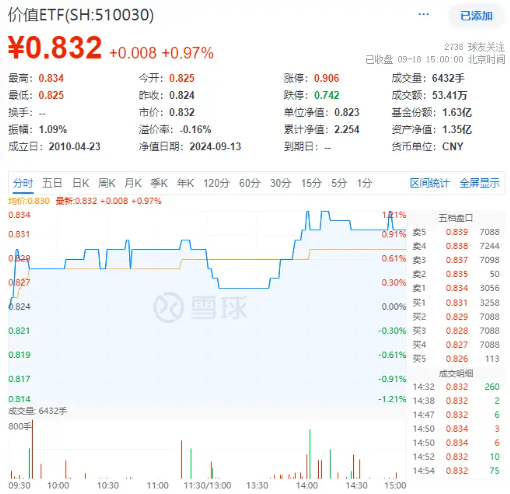Select the 15分 interval tab
Screen dimensions: 510x494
click(x=311, y=183)
